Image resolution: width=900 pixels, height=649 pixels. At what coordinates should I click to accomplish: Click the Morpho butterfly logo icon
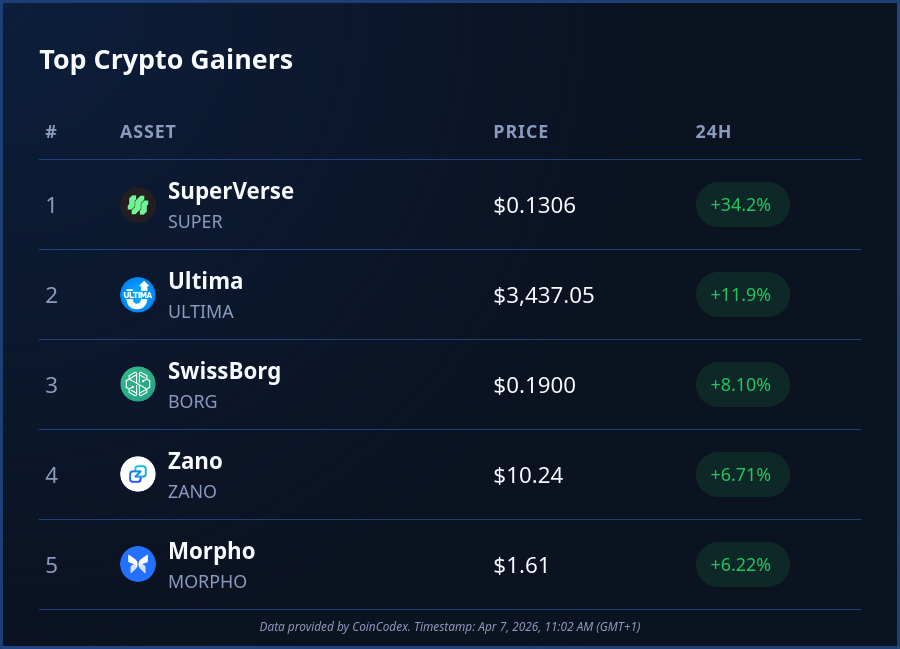coord(138,565)
